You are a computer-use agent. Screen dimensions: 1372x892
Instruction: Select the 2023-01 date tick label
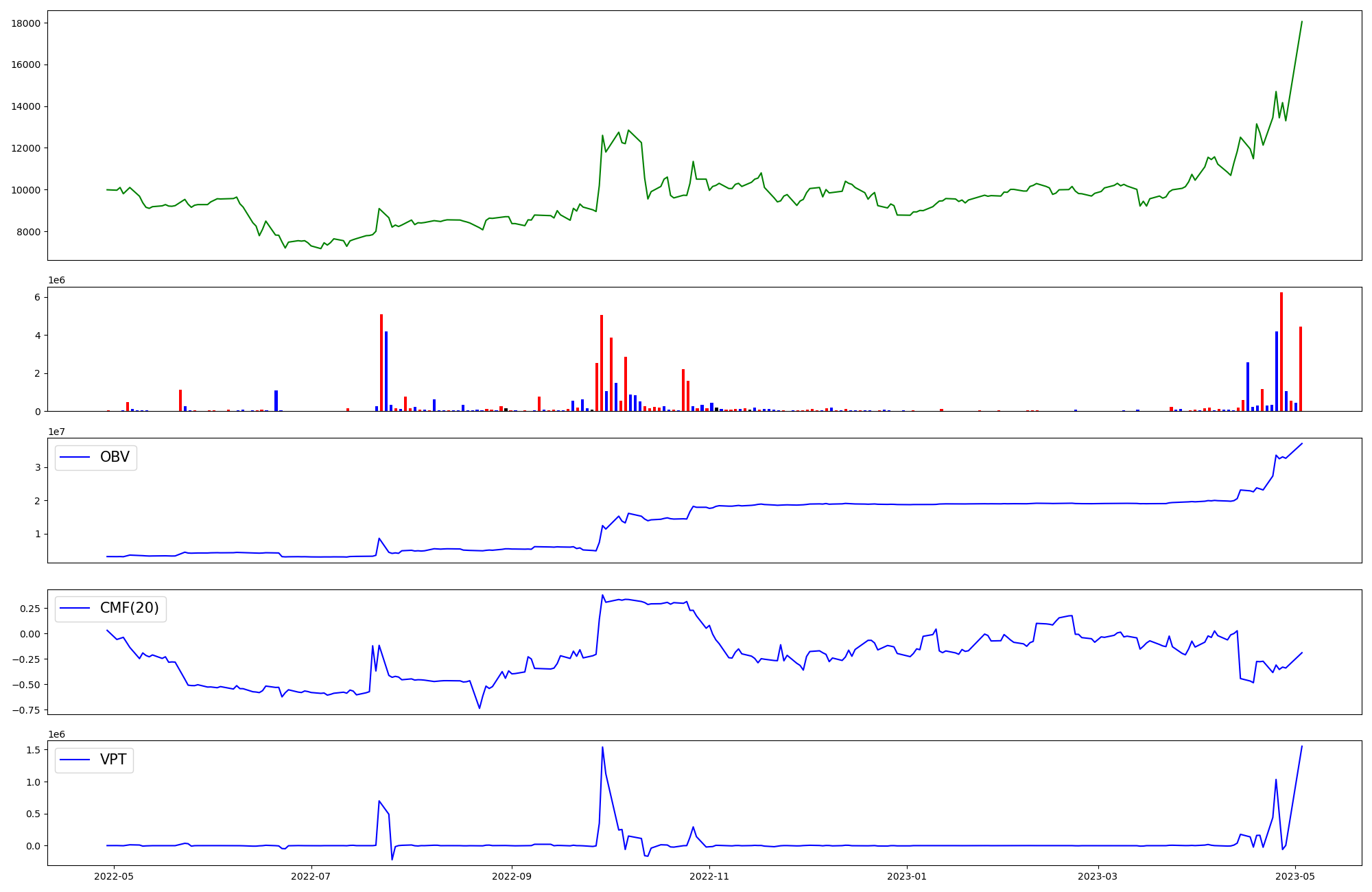click(907, 876)
